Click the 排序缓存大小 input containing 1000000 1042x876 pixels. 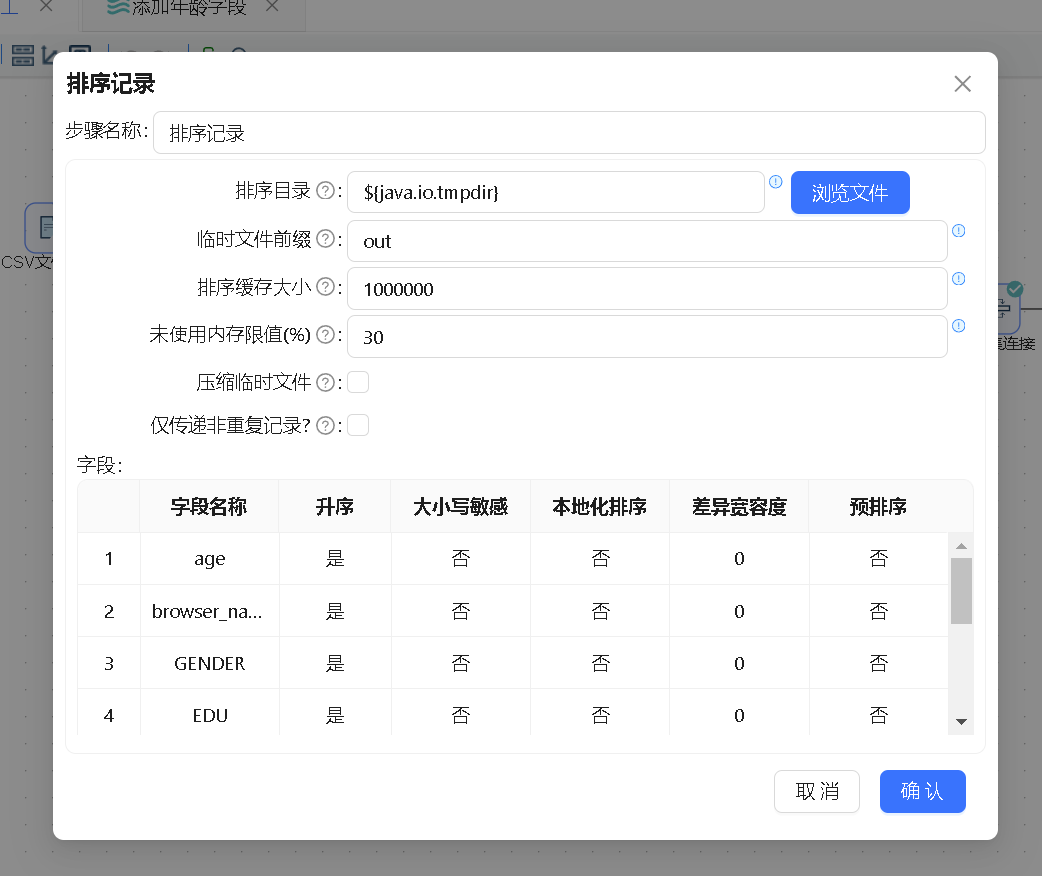(647, 289)
